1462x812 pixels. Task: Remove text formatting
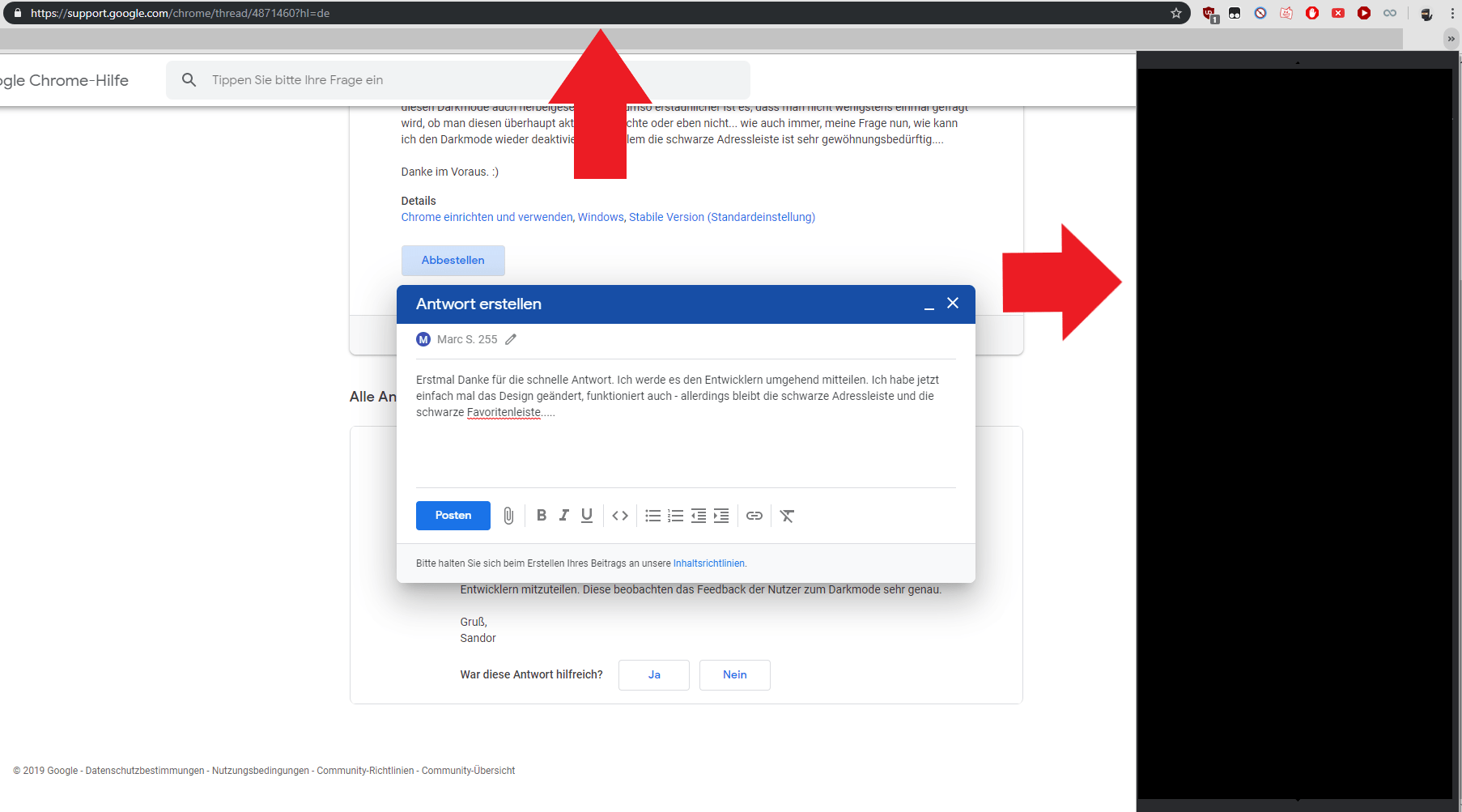[x=787, y=516]
